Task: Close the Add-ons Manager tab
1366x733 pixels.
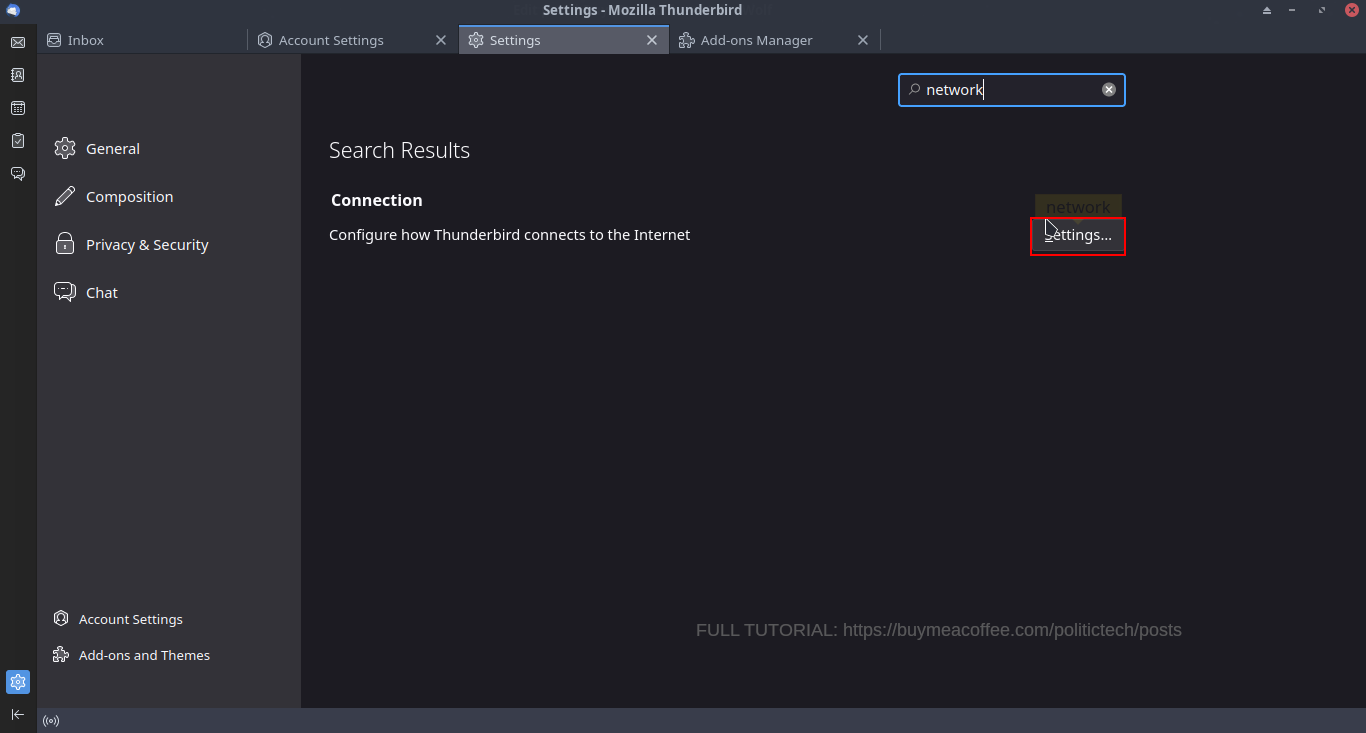Action: tap(863, 40)
